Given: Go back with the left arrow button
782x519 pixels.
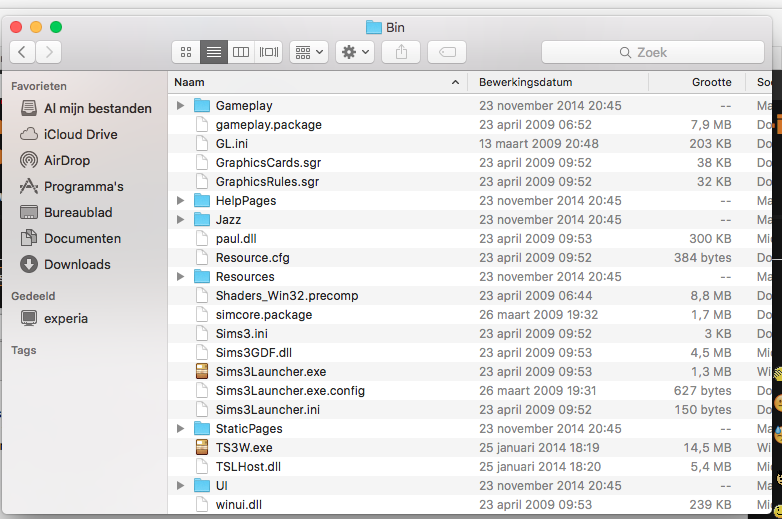Looking at the screenshot, I should pos(22,52).
